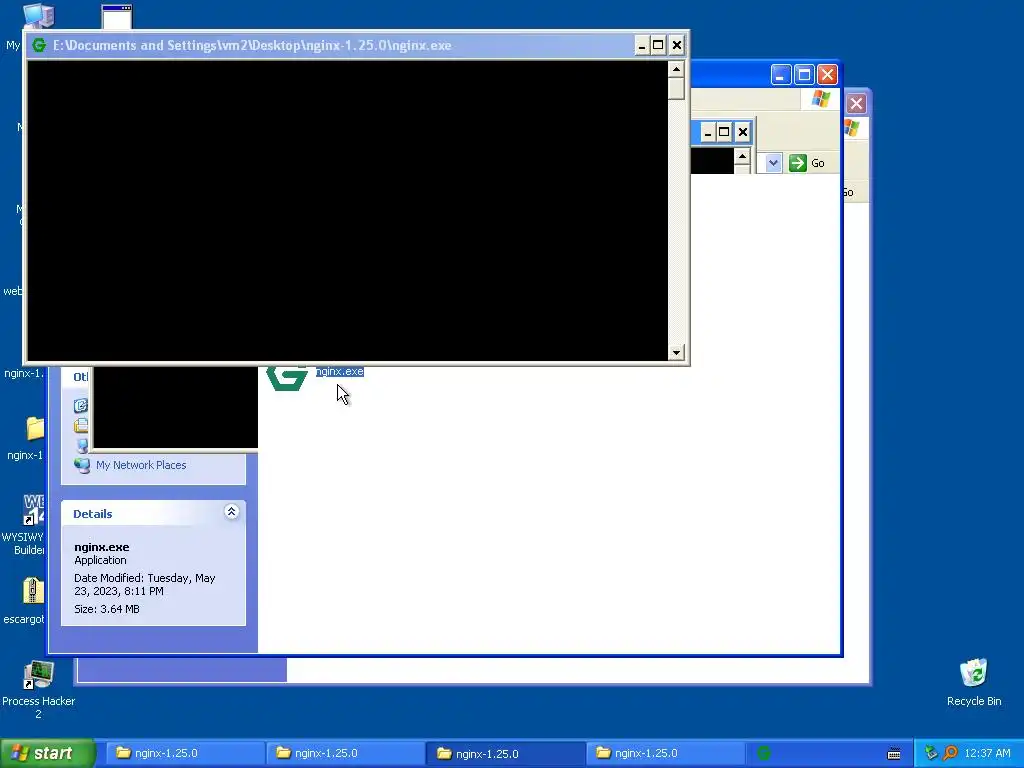Minimize the small background console window

pyautogui.click(x=707, y=133)
